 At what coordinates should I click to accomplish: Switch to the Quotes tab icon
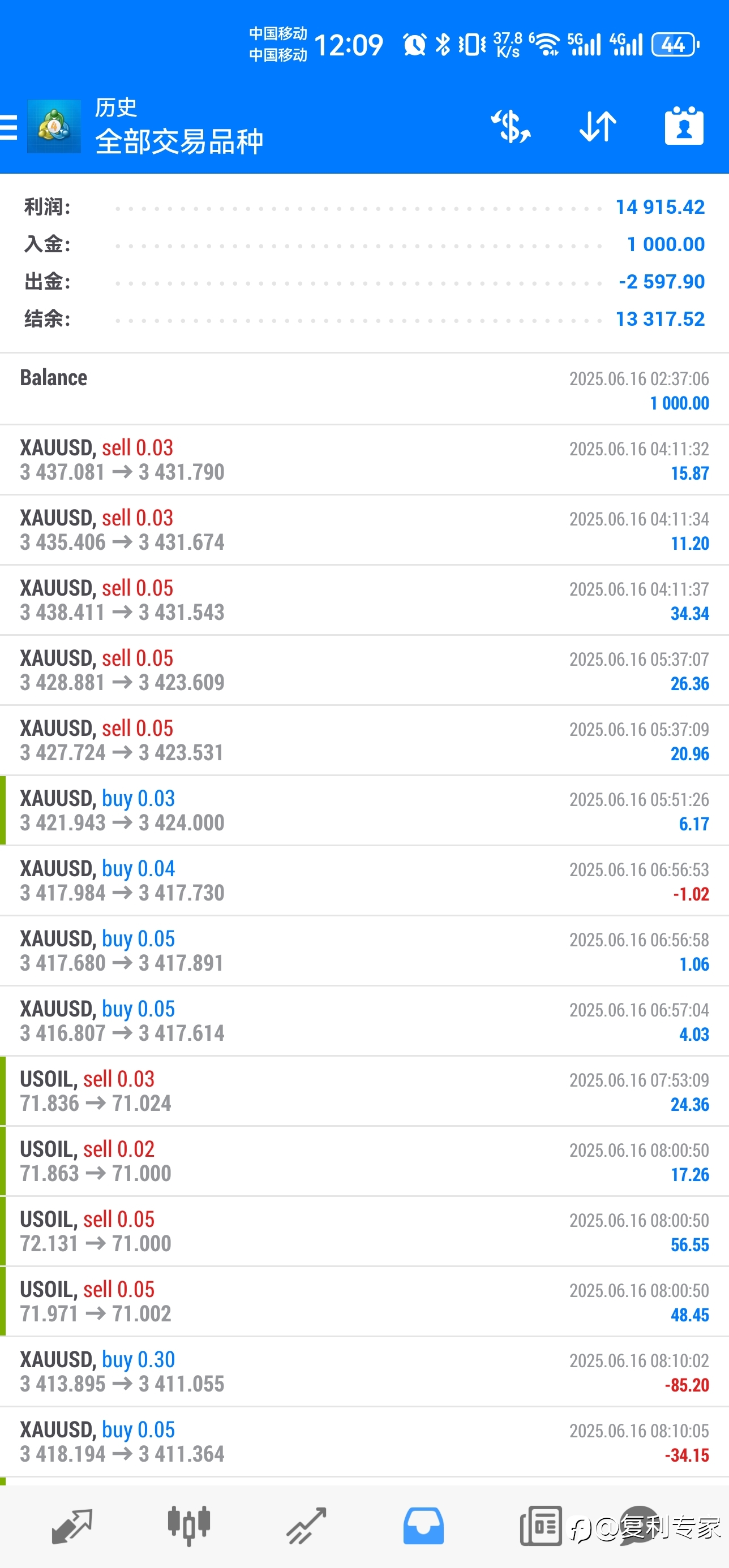(x=72, y=1526)
